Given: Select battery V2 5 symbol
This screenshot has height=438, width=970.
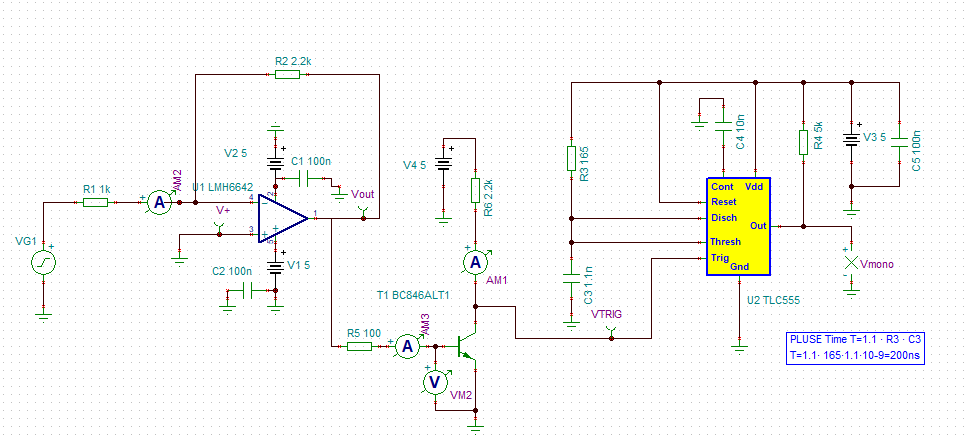Looking at the screenshot, I should point(275,162).
